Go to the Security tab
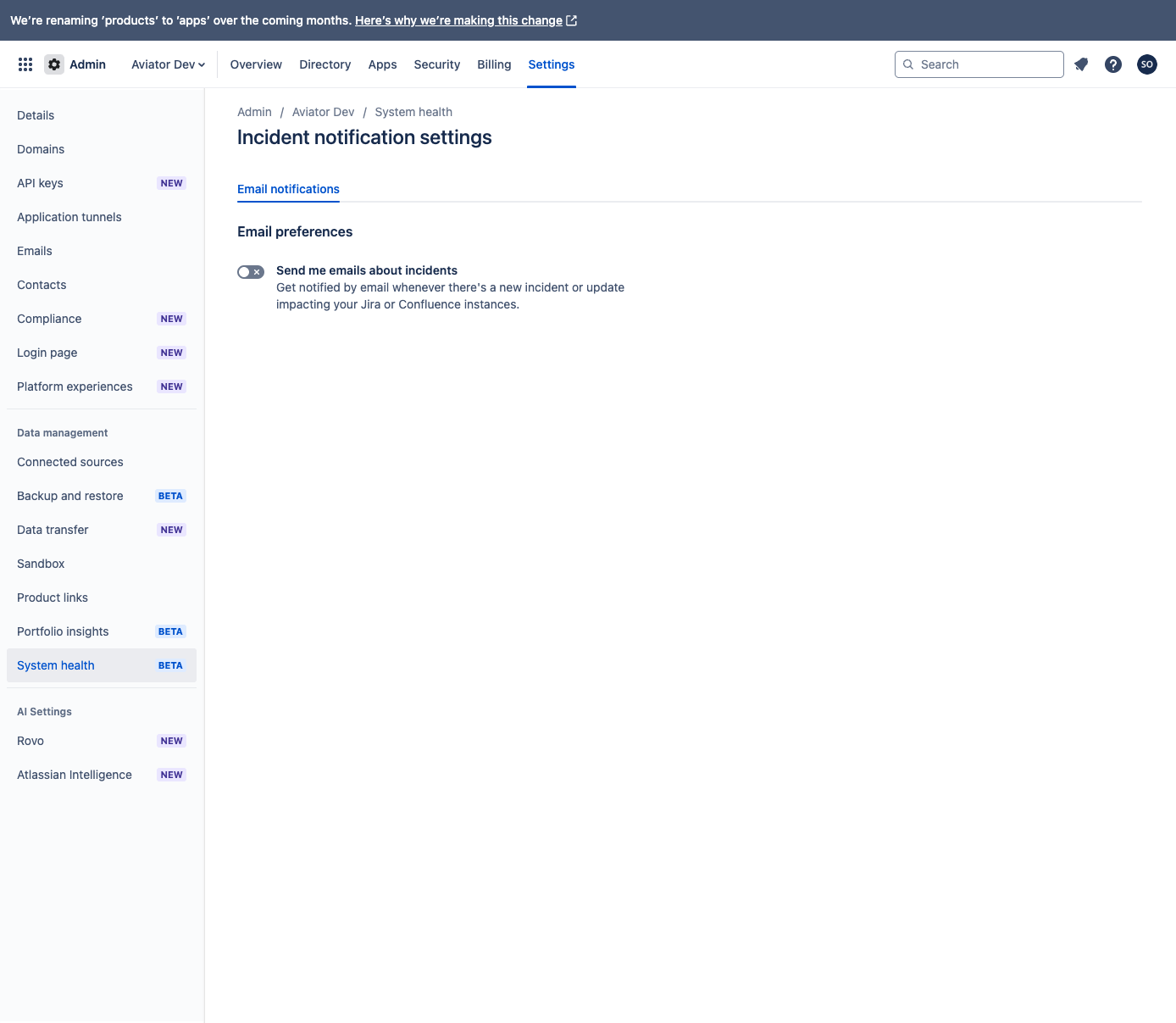Viewport: 1176px width, 1023px height. click(x=437, y=64)
